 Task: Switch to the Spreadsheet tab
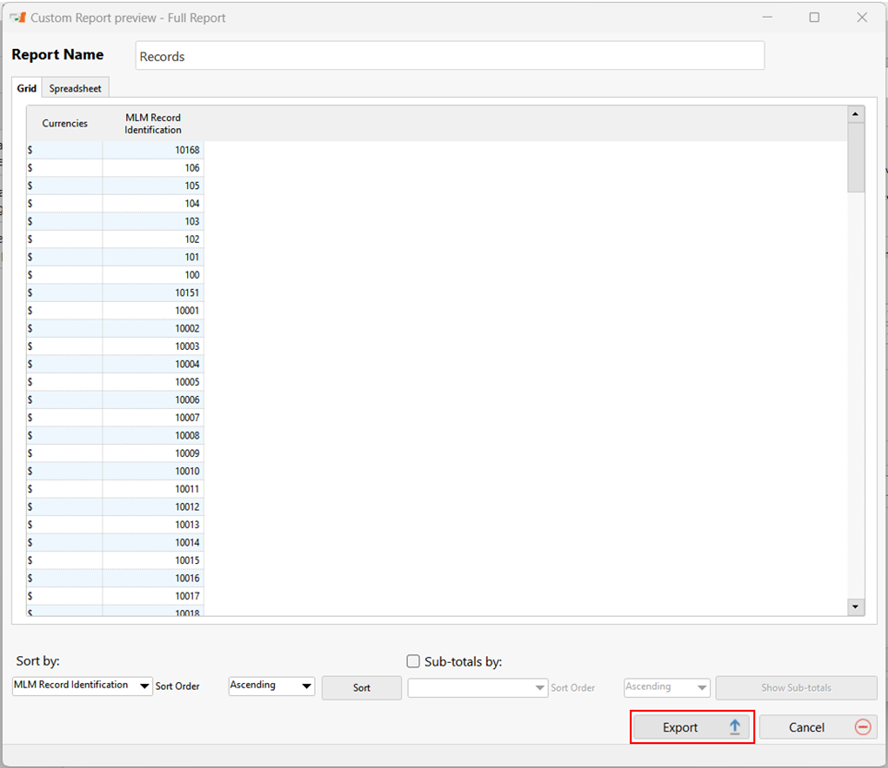[75, 88]
